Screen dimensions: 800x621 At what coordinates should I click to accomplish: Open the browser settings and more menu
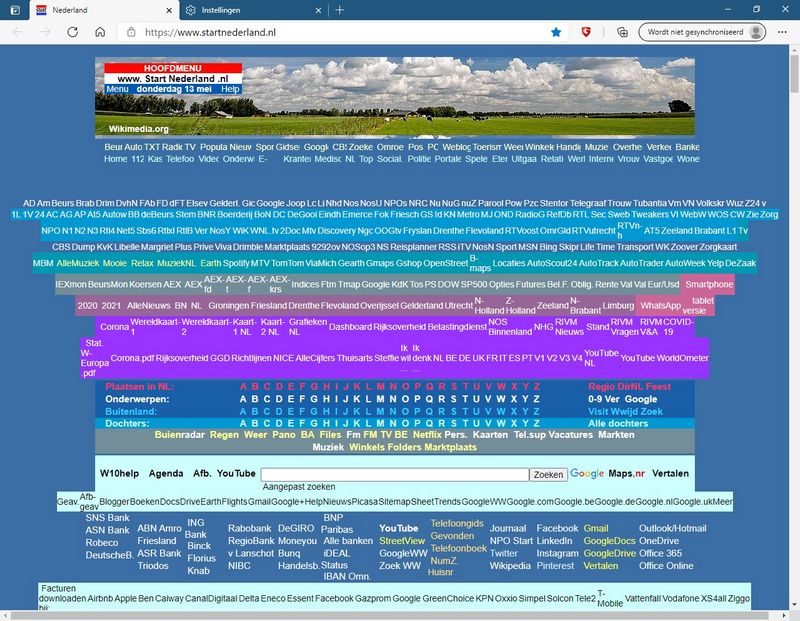(782, 32)
